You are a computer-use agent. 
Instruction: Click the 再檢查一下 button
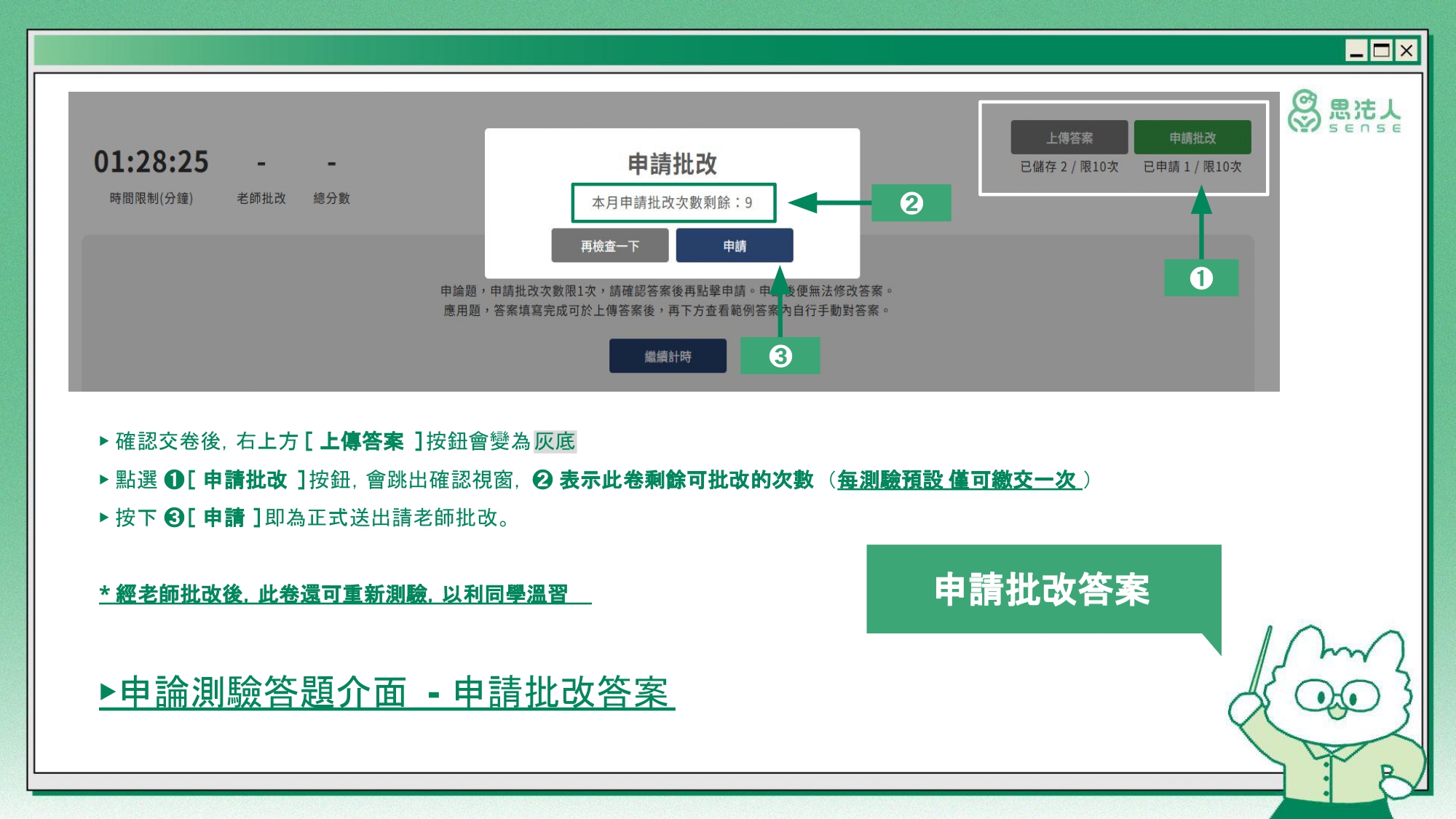(x=609, y=246)
